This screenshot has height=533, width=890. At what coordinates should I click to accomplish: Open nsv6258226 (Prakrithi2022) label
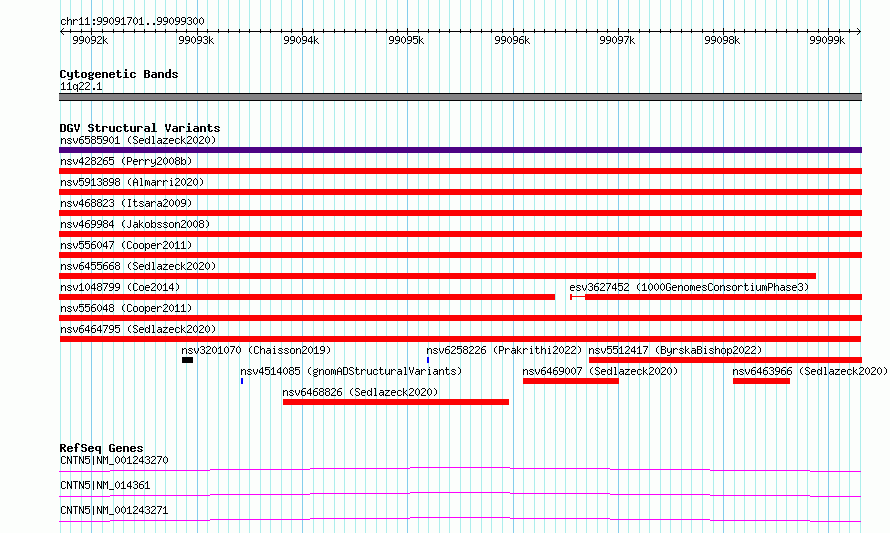coord(504,350)
